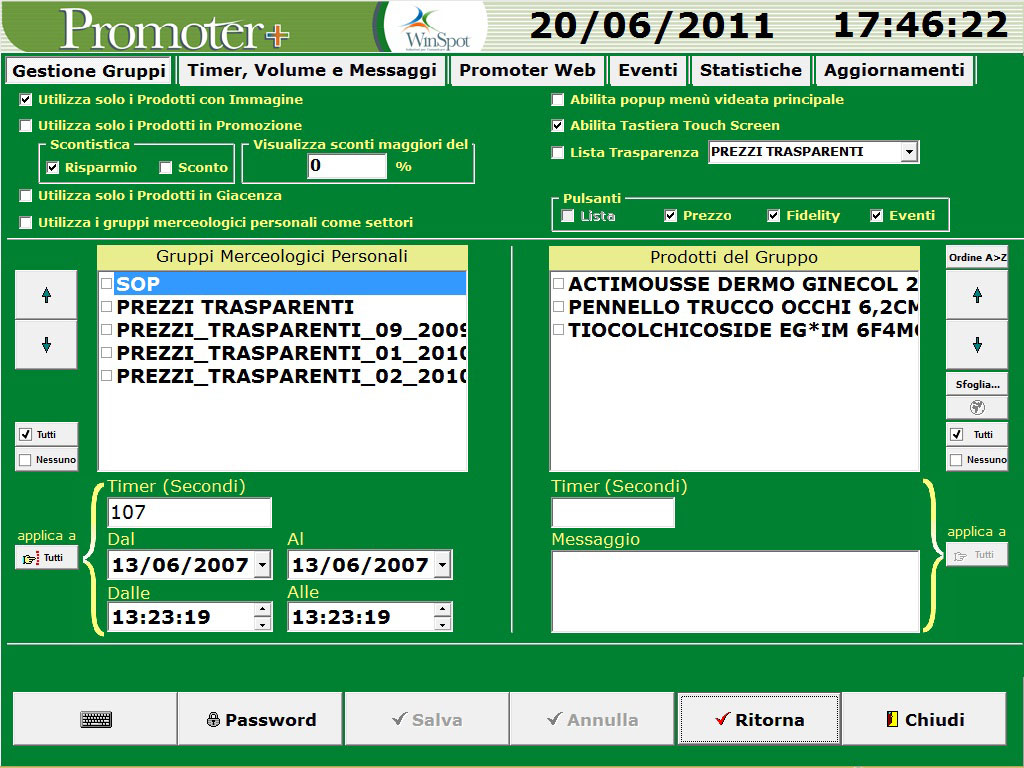Apply timer to all groups (Tutti)
Image resolution: width=1024 pixels, height=768 pixels.
(x=46, y=557)
